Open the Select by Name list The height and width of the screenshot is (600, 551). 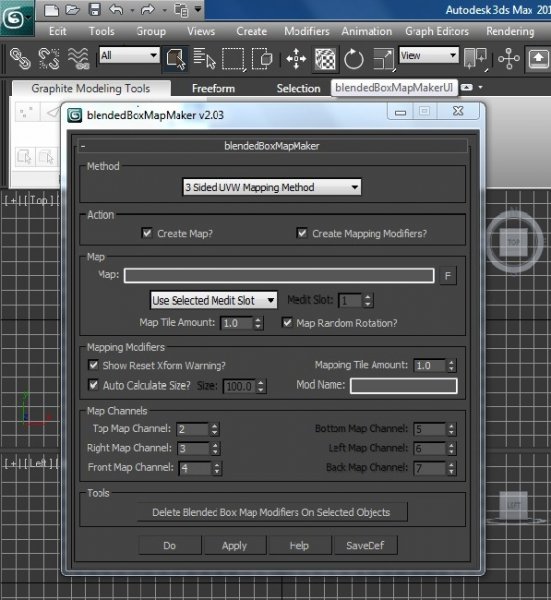tap(204, 59)
